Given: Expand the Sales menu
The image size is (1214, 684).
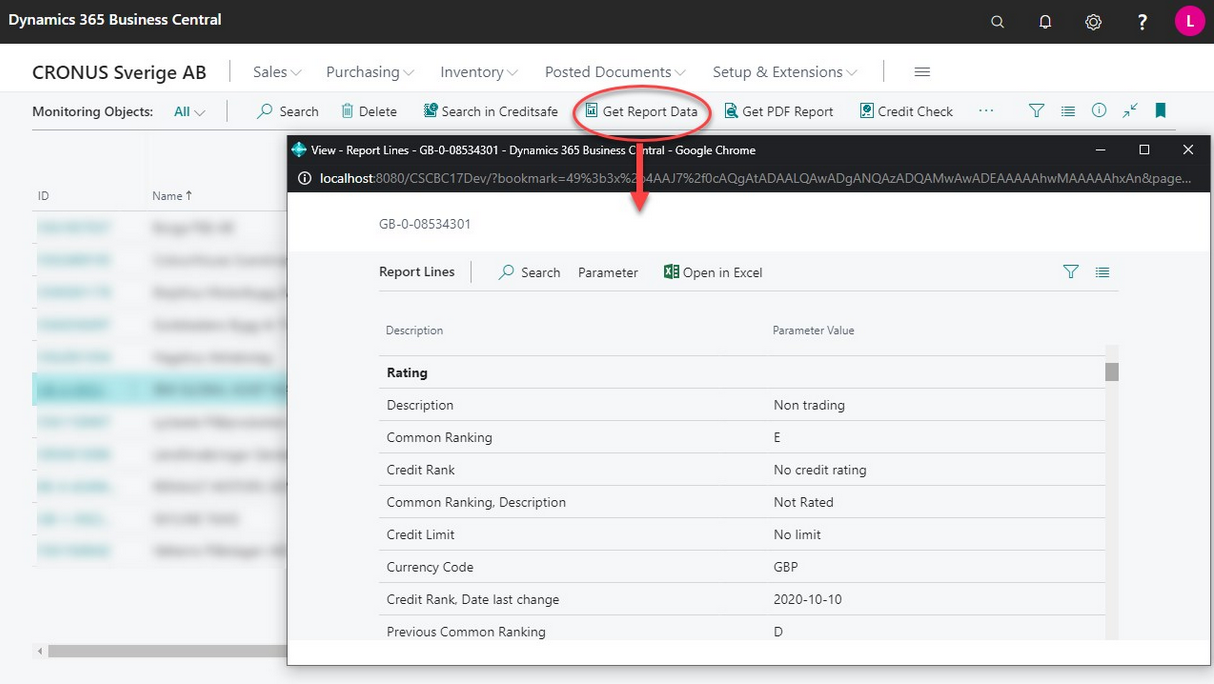Looking at the screenshot, I should coord(277,72).
